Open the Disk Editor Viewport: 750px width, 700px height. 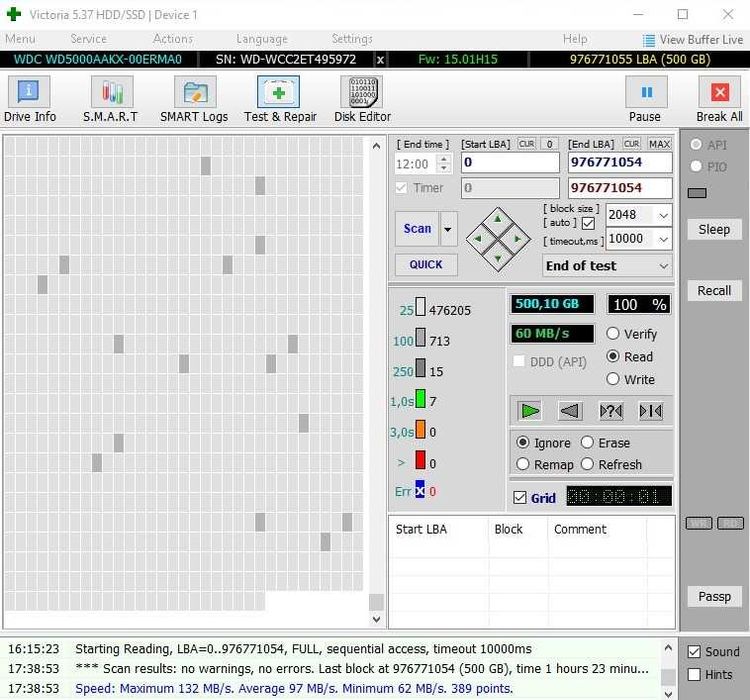(x=363, y=100)
